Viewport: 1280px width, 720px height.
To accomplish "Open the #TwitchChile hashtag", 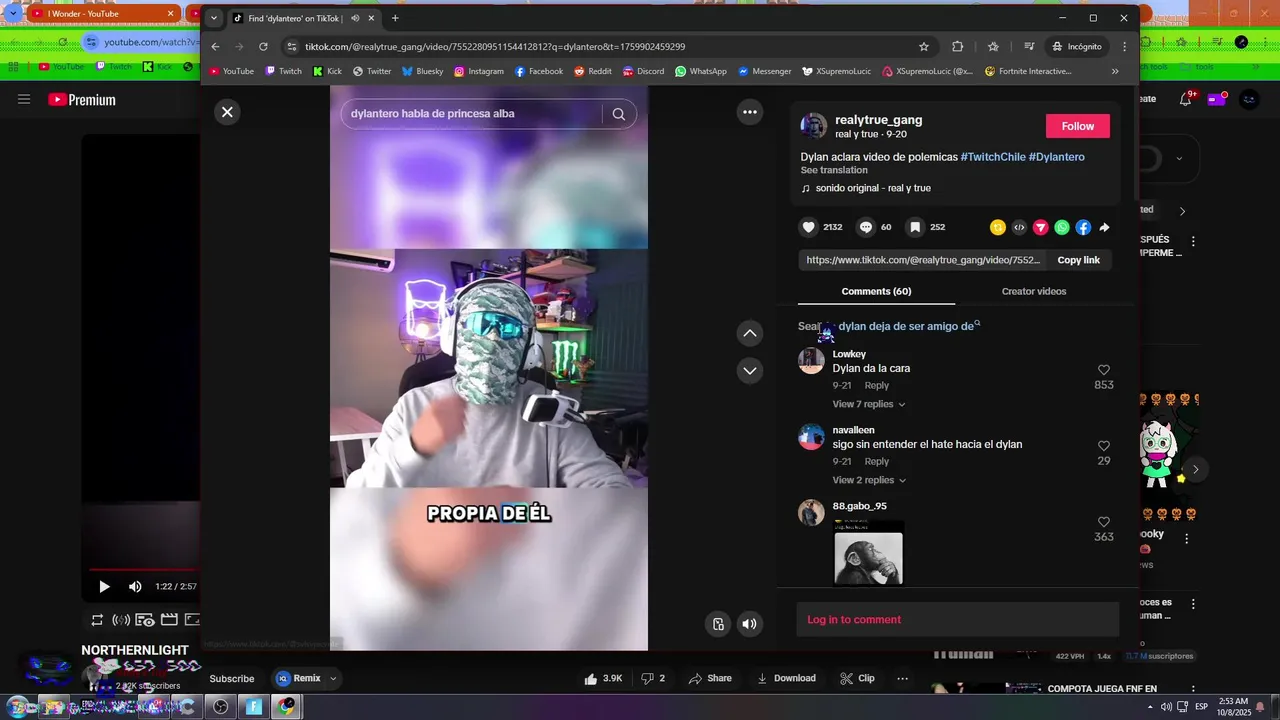I will pos(993,157).
